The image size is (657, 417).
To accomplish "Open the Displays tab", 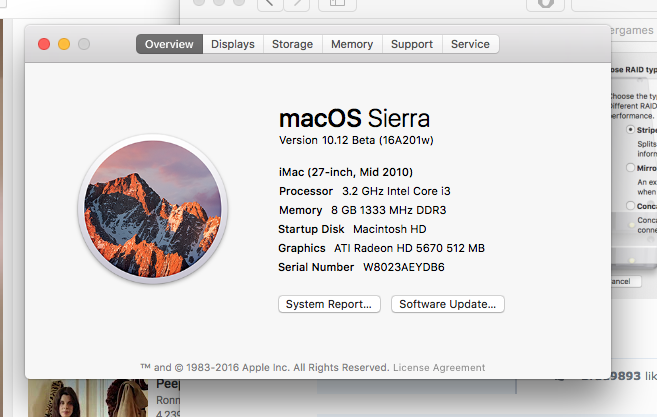I will coord(233,44).
